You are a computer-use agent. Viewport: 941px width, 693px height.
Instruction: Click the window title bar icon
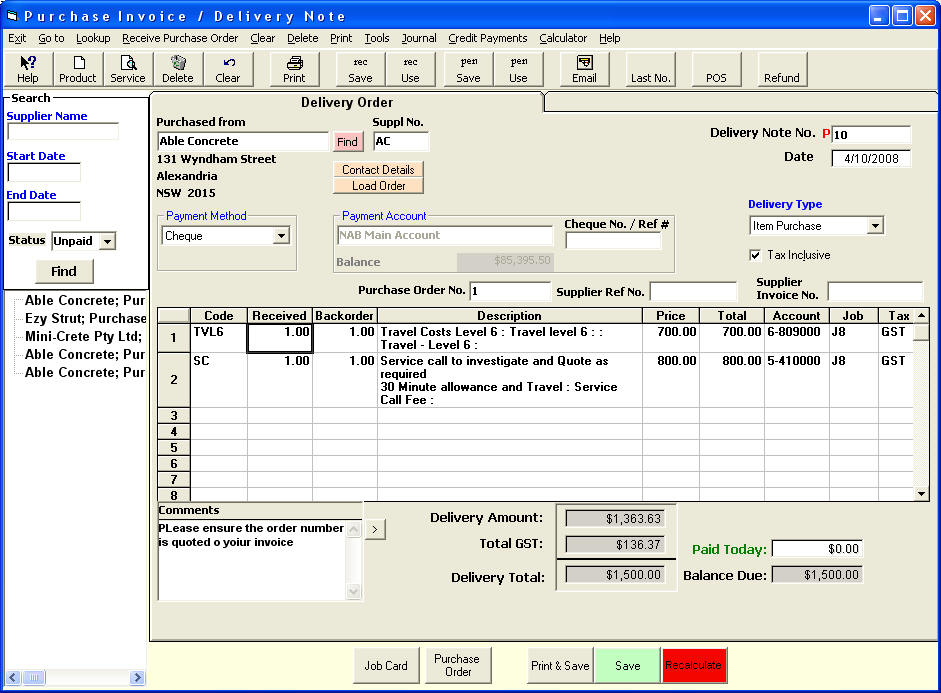tap(12, 16)
